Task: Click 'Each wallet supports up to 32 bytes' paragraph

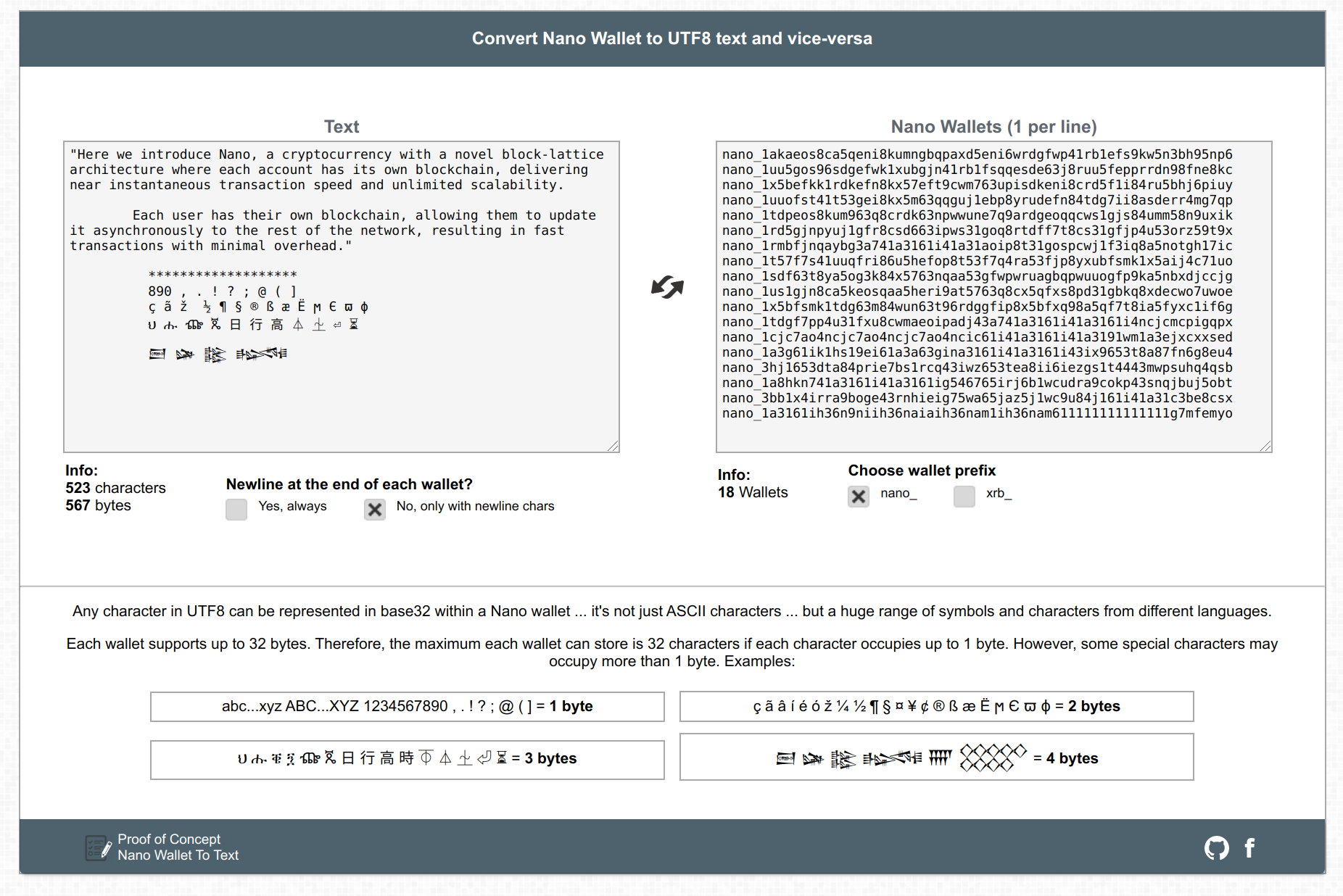Action: point(671,652)
